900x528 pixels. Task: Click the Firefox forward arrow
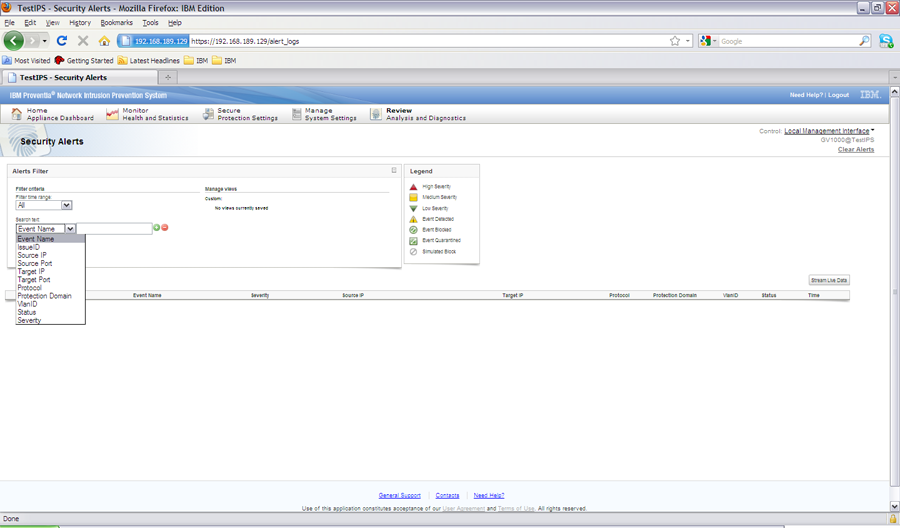pos(32,41)
